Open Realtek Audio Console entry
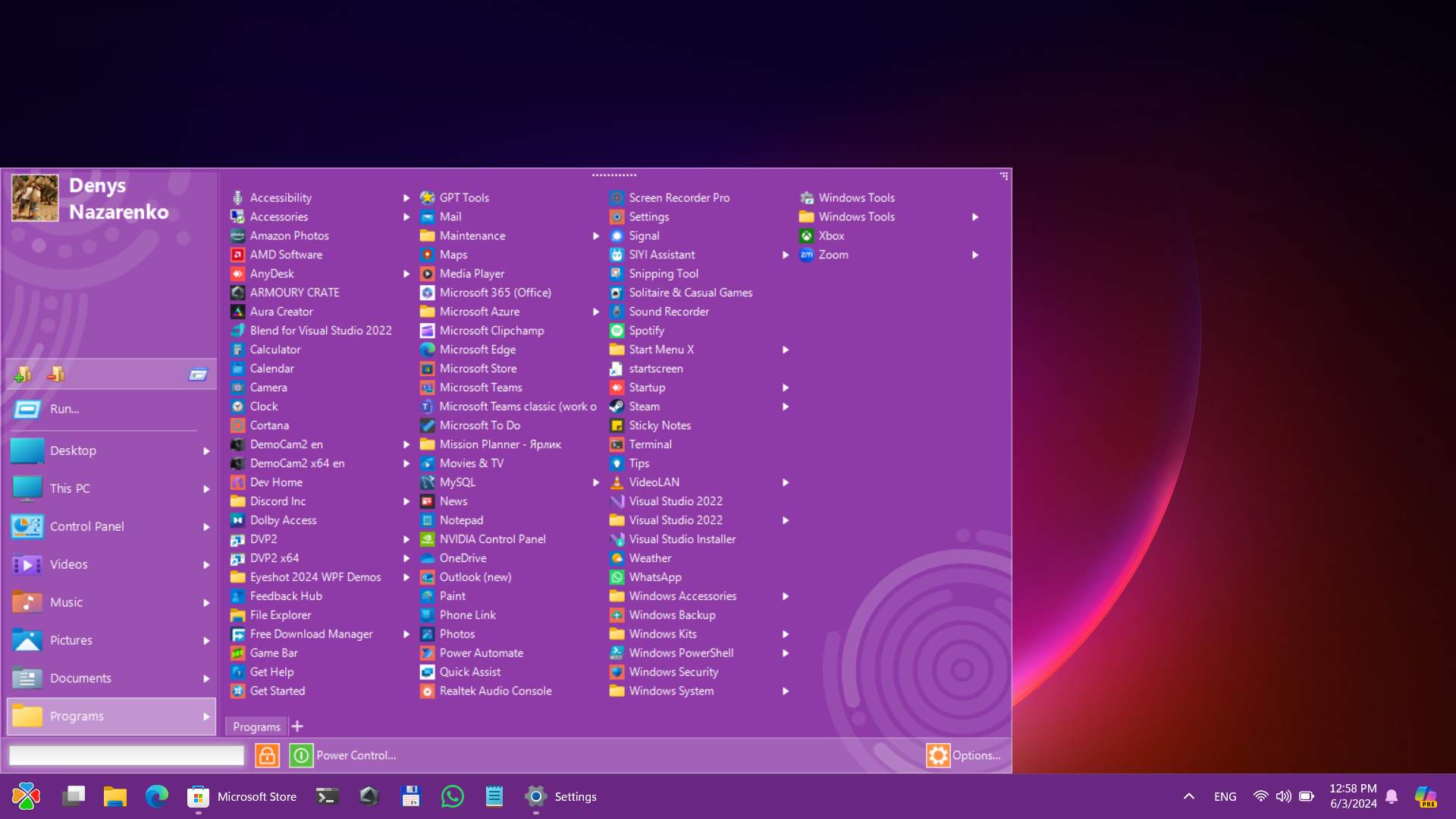This screenshot has height=819, width=1456. [x=486, y=691]
